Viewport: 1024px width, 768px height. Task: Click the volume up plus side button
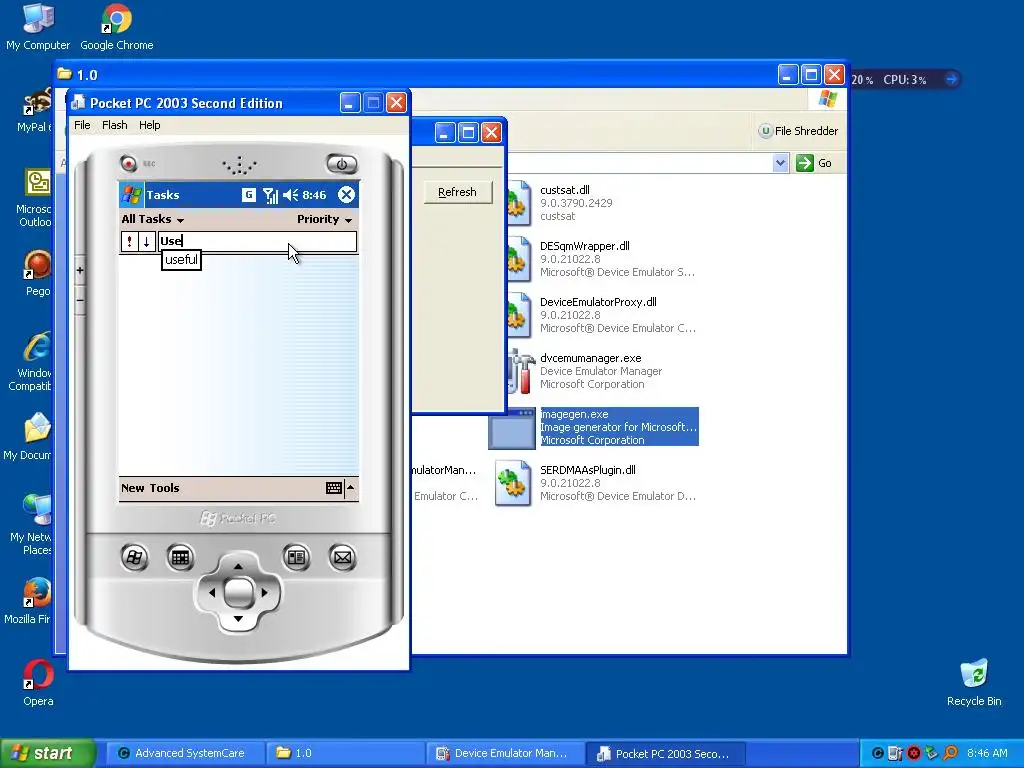tap(80, 270)
